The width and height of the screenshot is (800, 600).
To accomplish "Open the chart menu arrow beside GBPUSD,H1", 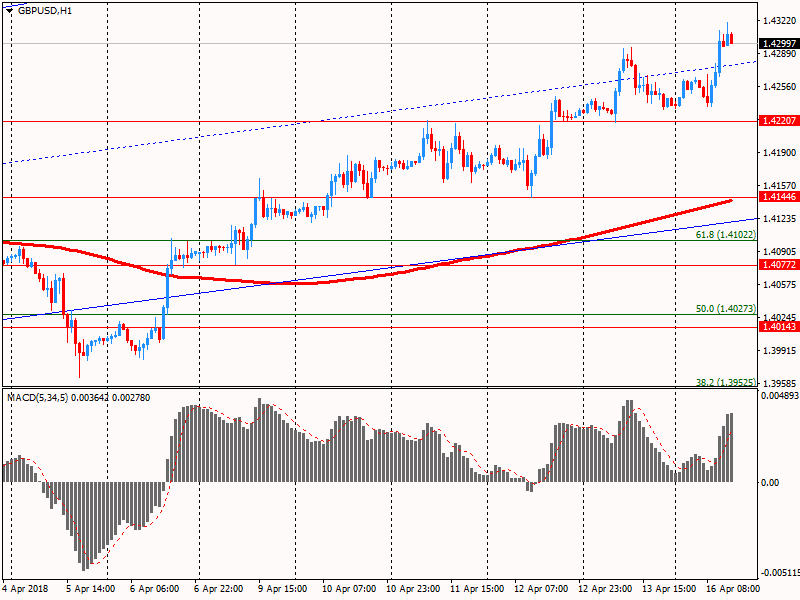I will click(9, 11).
